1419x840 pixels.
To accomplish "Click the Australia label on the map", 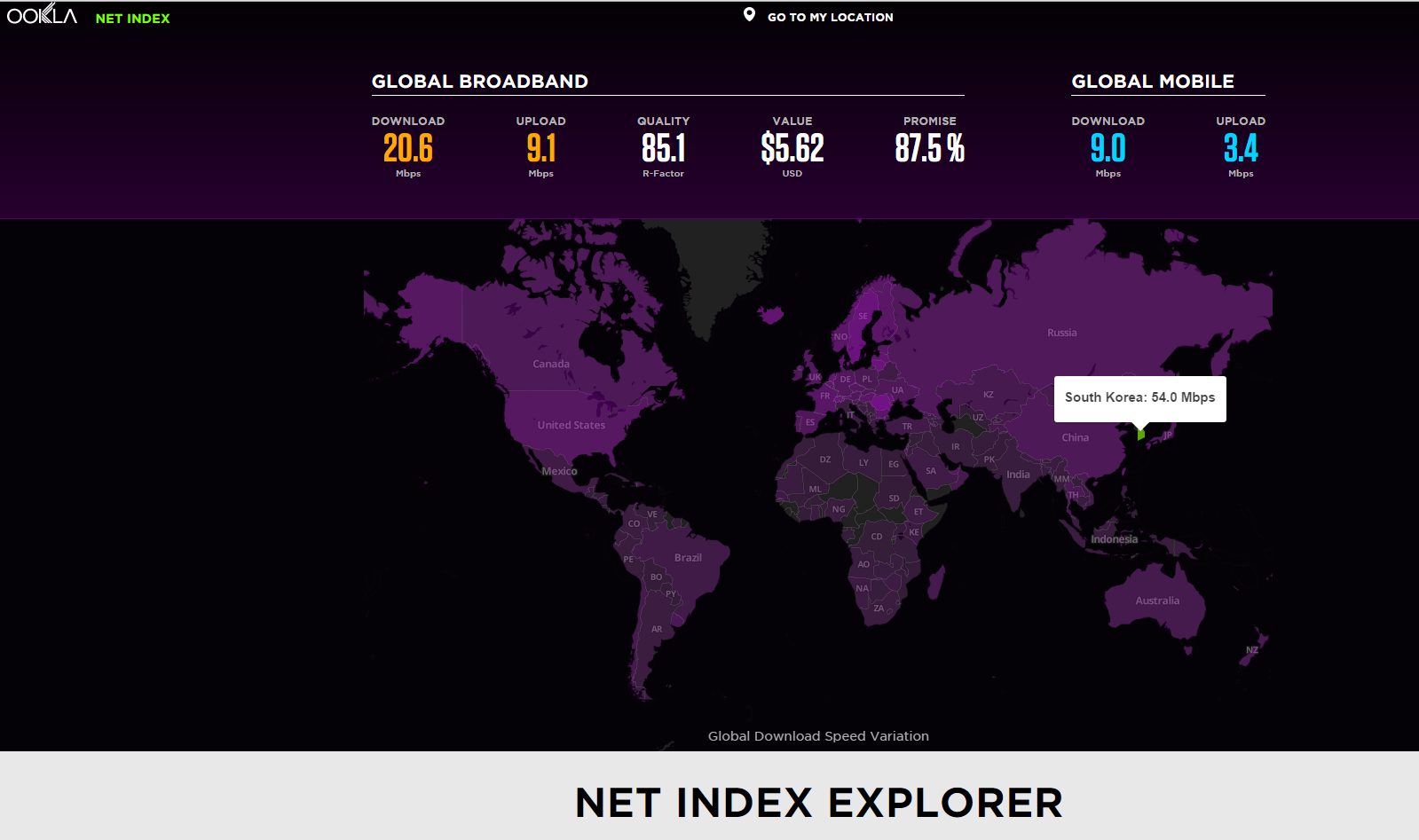I will (x=1157, y=601).
